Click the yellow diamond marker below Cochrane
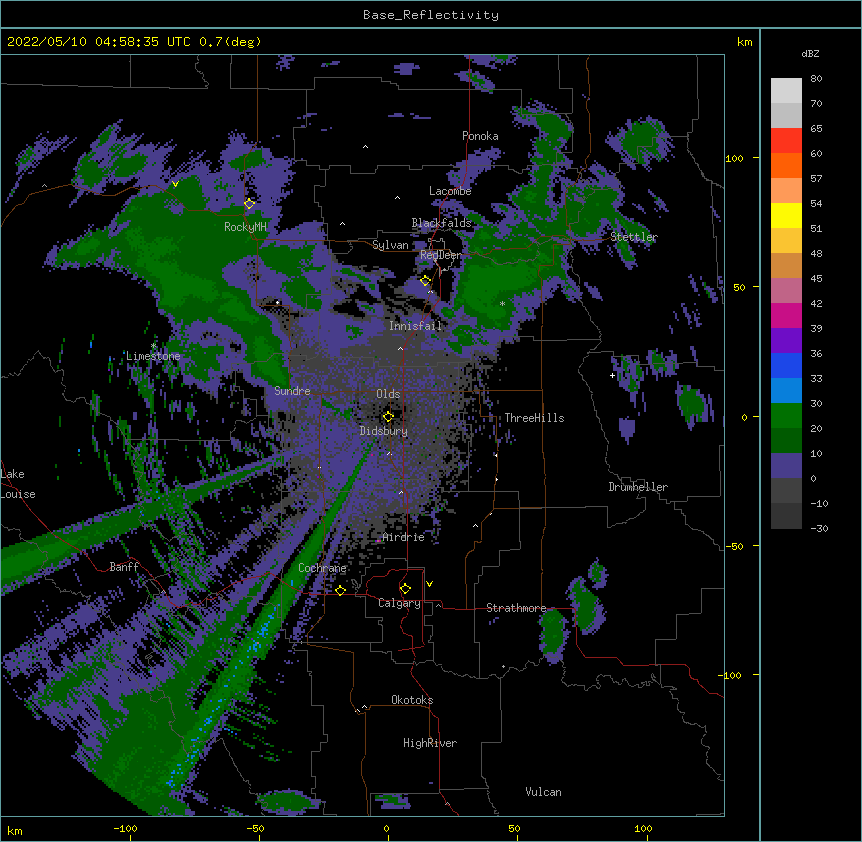The width and height of the screenshot is (862, 842). coord(340,590)
